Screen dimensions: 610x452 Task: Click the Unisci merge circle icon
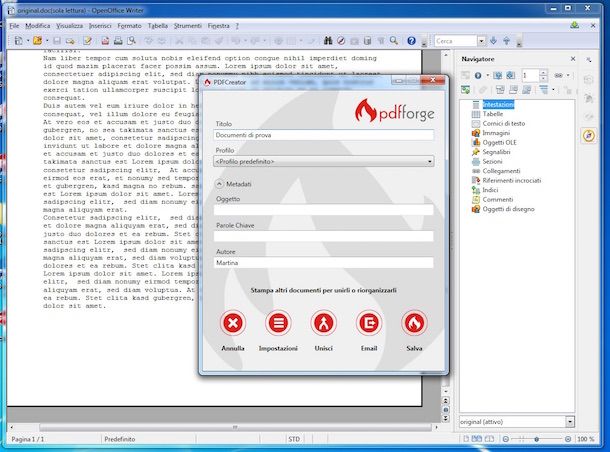tap(324, 323)
